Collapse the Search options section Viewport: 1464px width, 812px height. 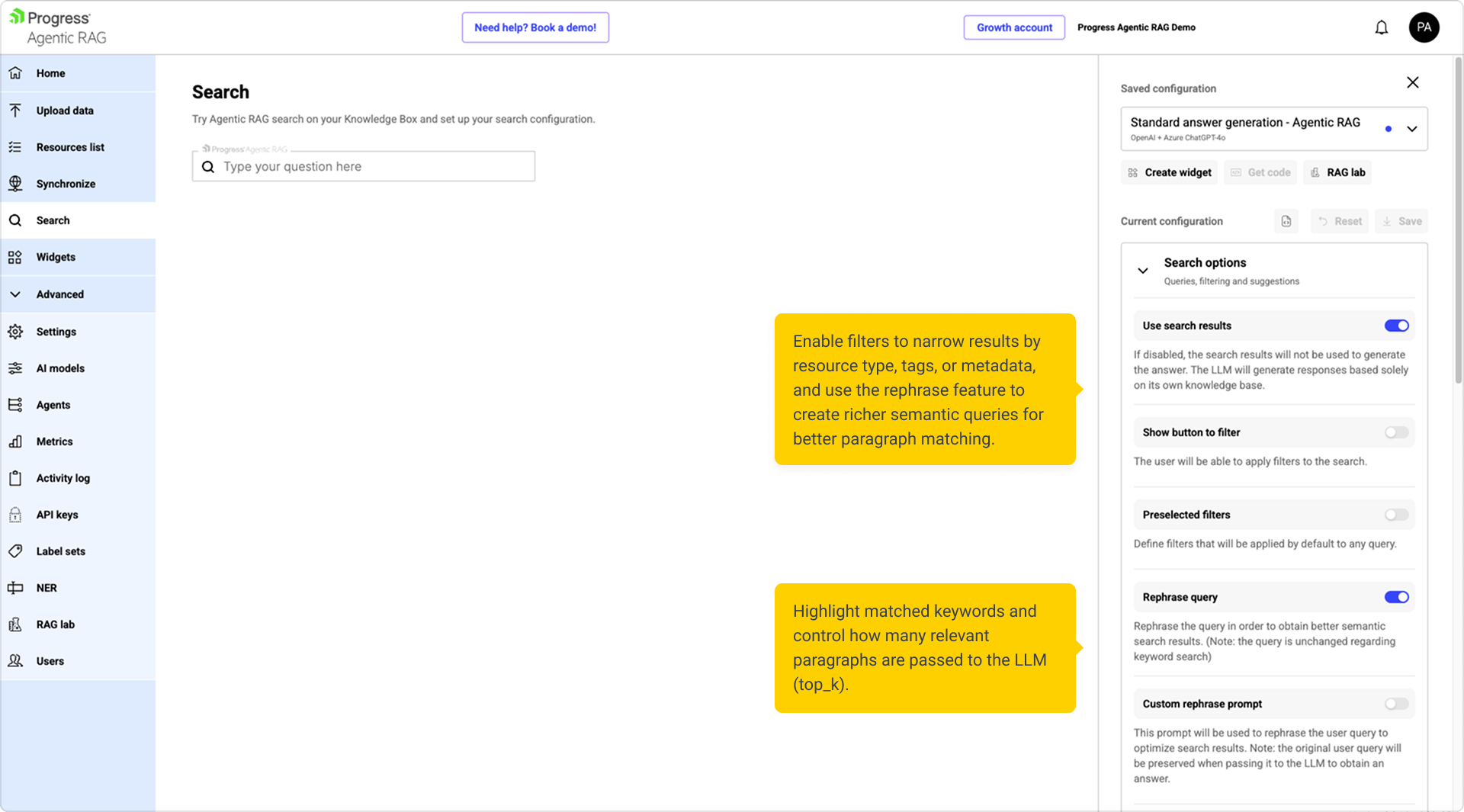point(1142,271)
